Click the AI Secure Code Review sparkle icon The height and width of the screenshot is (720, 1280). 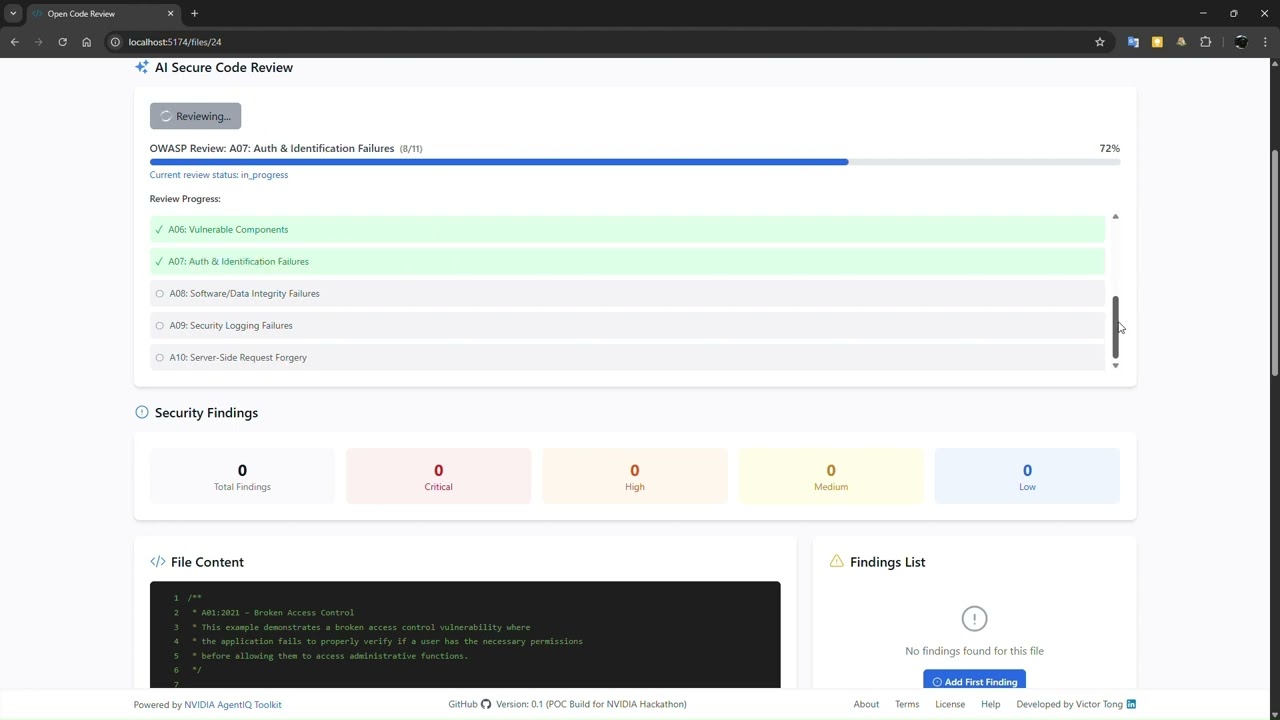pyautogui.click(x=142, y=67)
